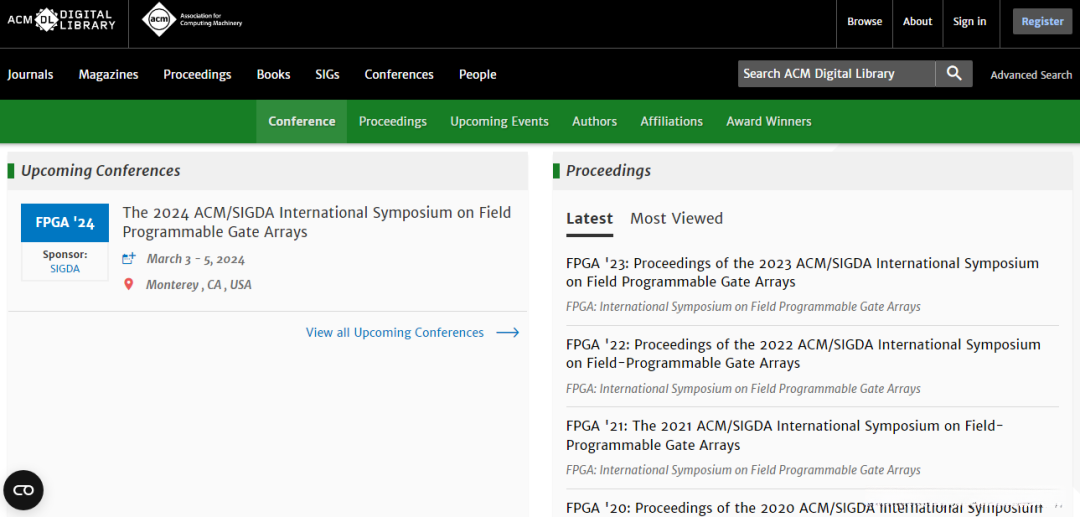Viewport: 1080px width, 517px height.
Task: Open the Advanced Search link
Action: pyautogui.click(x=1031, y=75)
